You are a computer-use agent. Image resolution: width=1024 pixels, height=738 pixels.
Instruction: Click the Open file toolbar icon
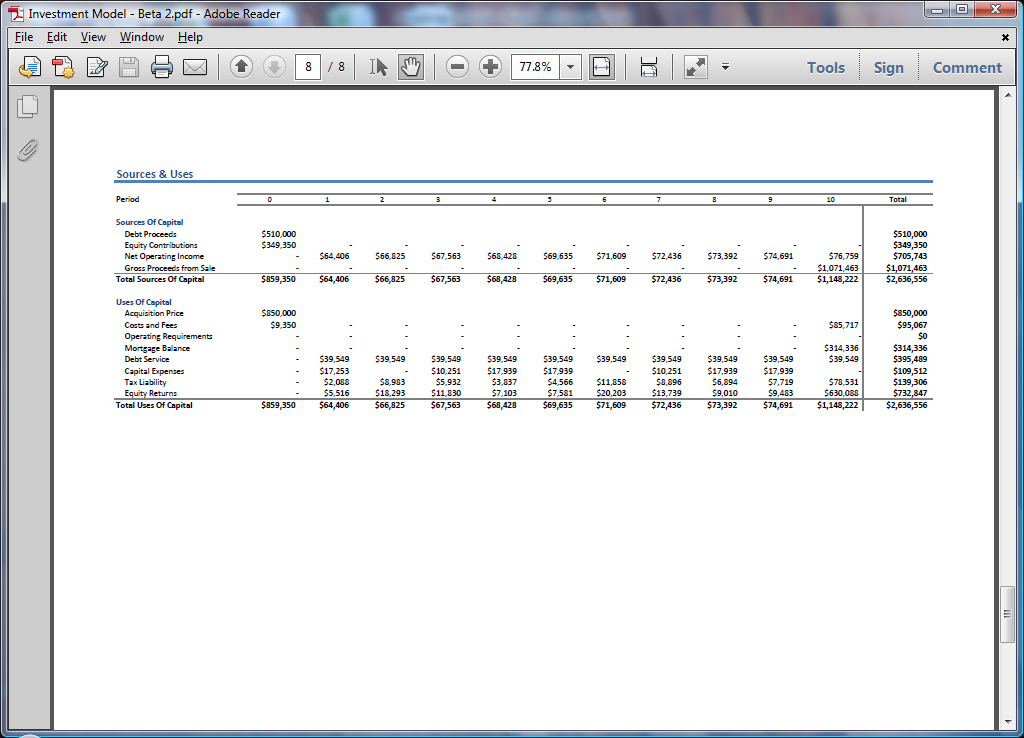click(31, 67)
